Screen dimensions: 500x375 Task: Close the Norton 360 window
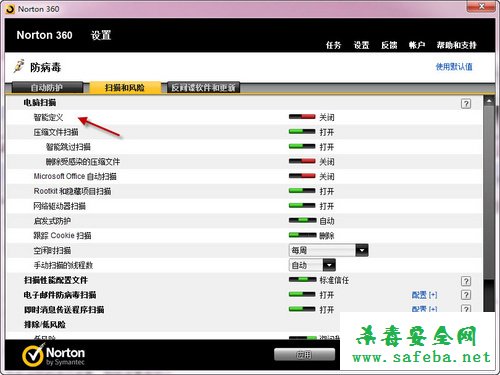[481, 6]
